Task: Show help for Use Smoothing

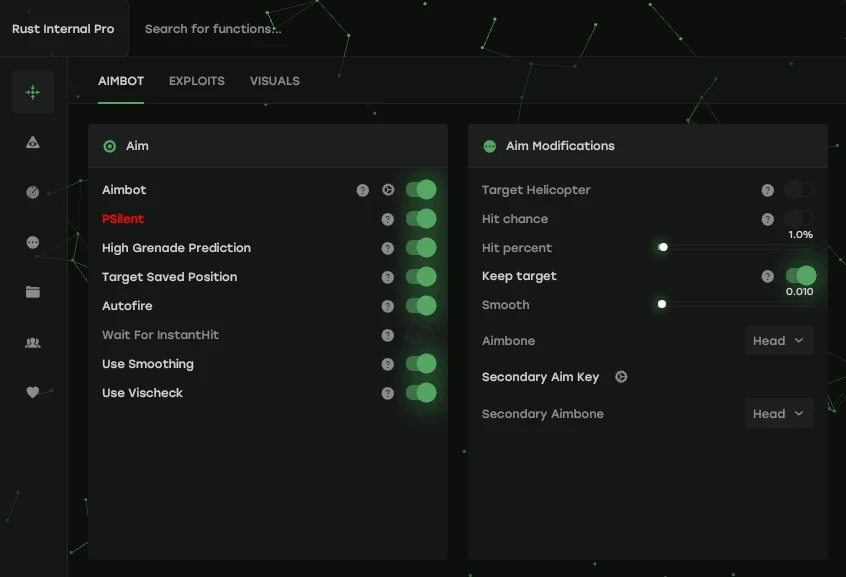Action: (387, 364)
